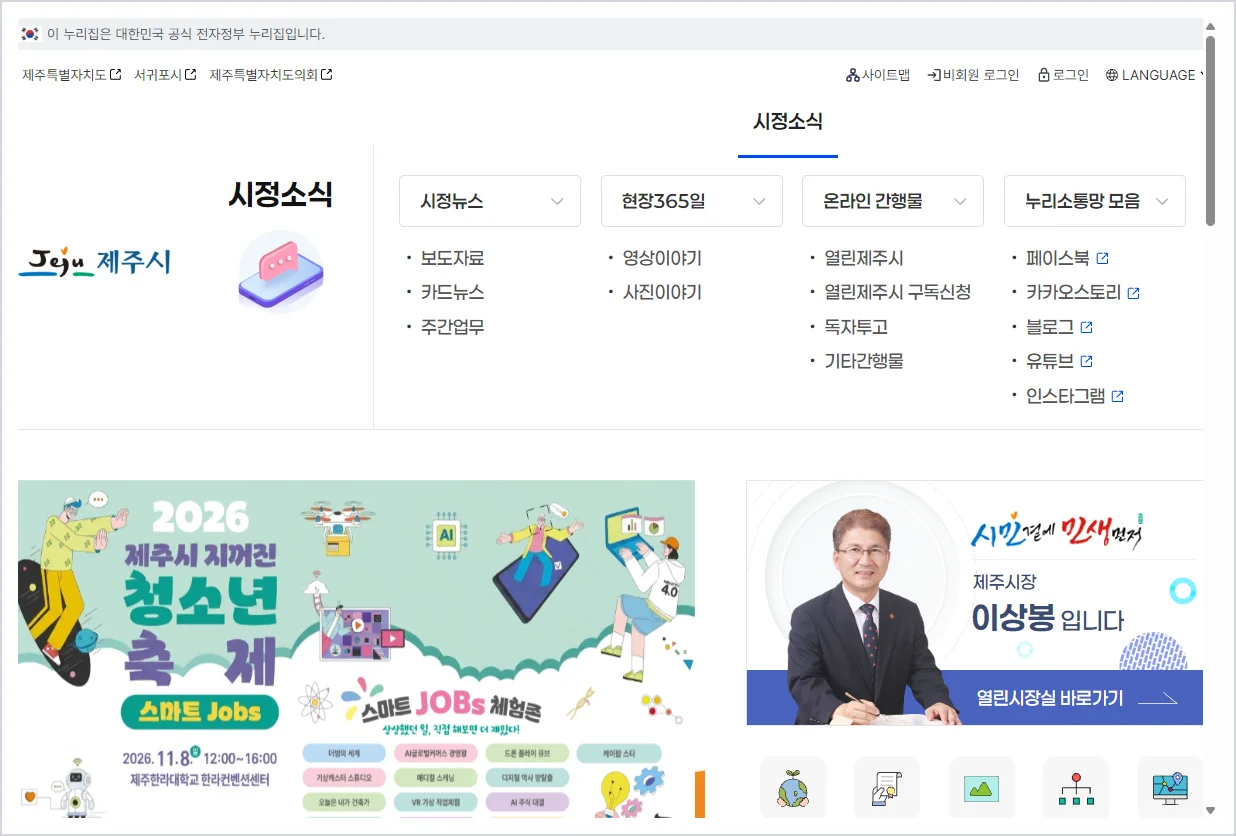1236x836 pixels.
Task: Open the 유튜브 external link
Action: 1059,361
